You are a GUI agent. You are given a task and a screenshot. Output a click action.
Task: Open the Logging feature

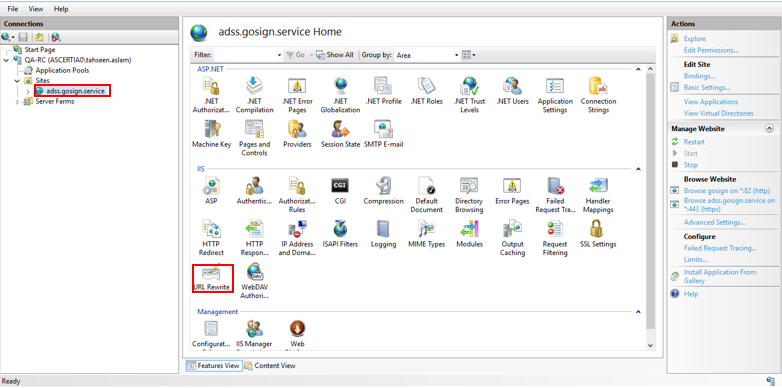coord(383,234)
